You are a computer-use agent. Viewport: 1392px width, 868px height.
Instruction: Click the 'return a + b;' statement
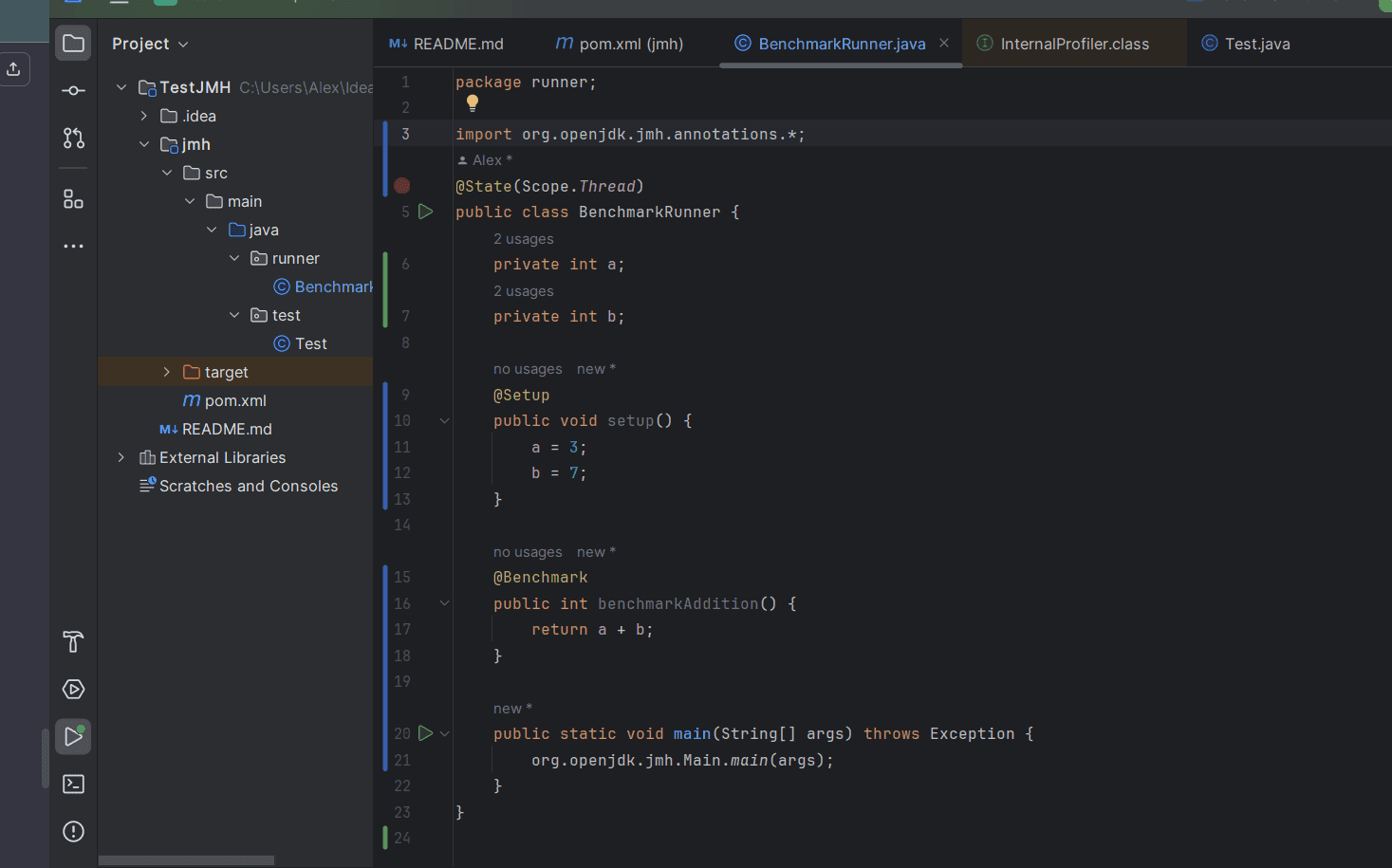(x=592, y=629)
